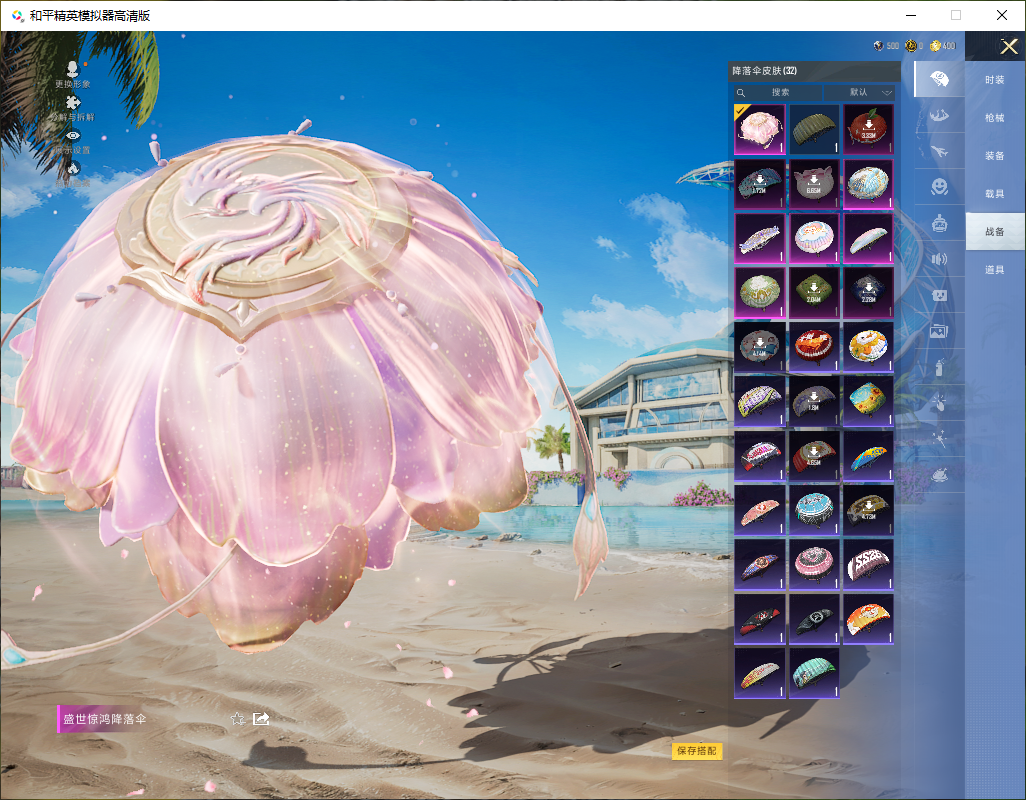Select the default olive-green parachute skin

click(814, 130)
